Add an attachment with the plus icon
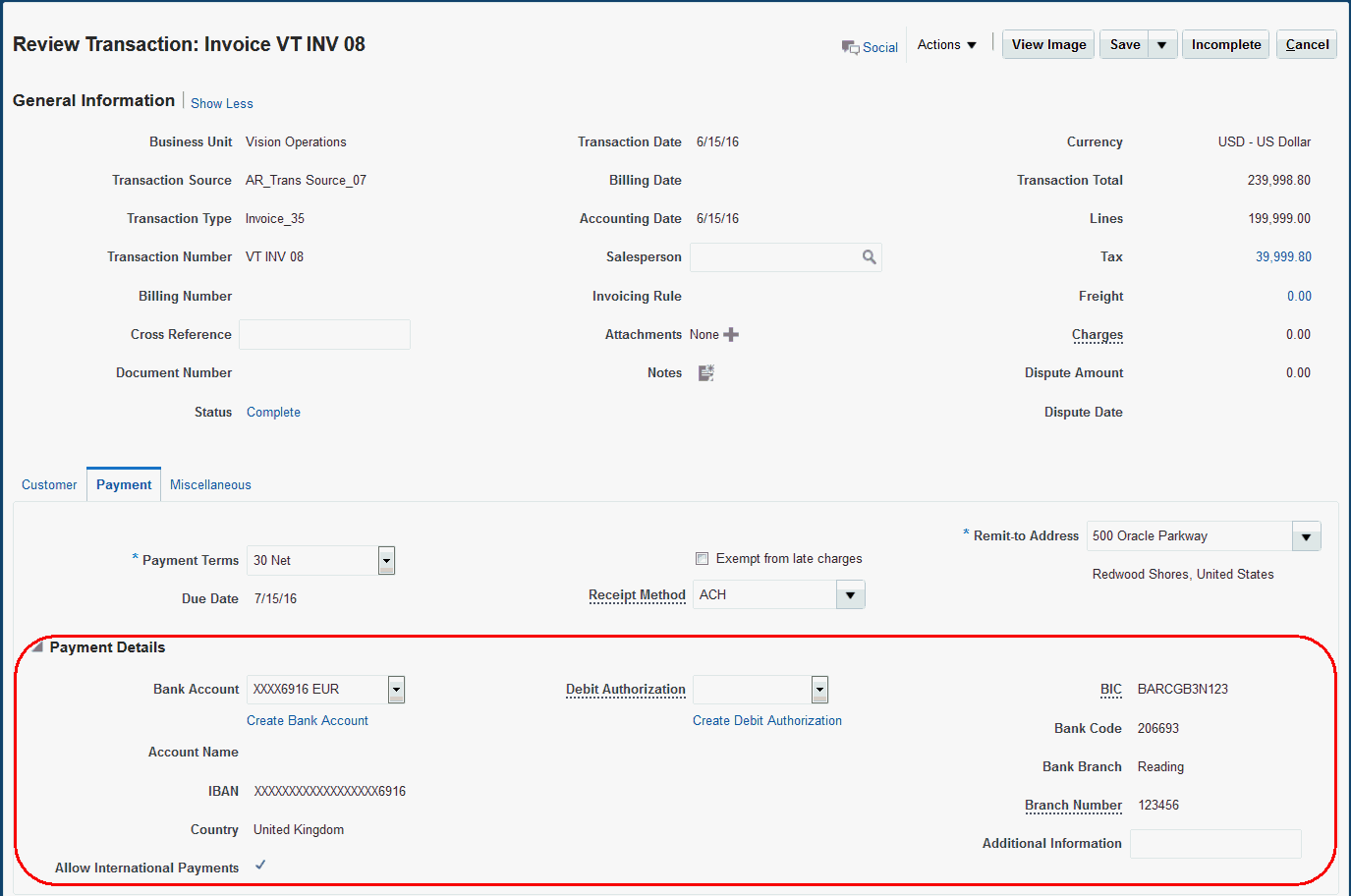 coord(731,335)
